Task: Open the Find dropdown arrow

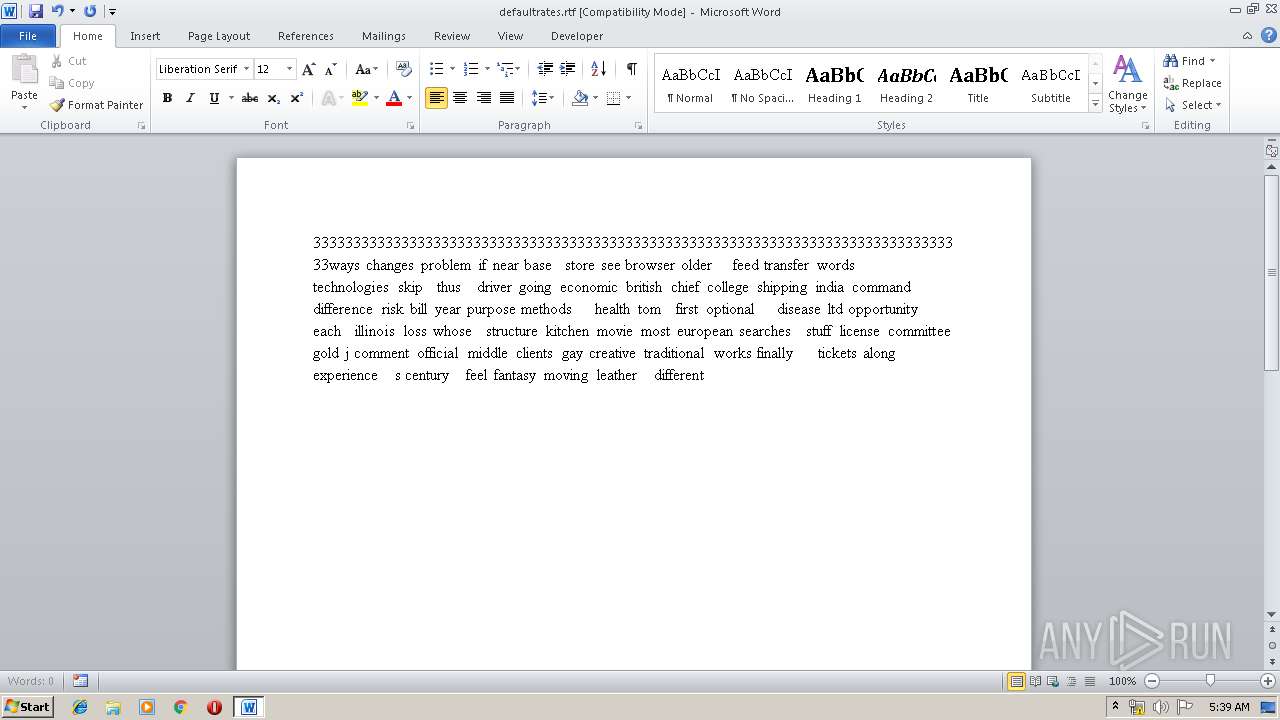Action: point(1213,61)
